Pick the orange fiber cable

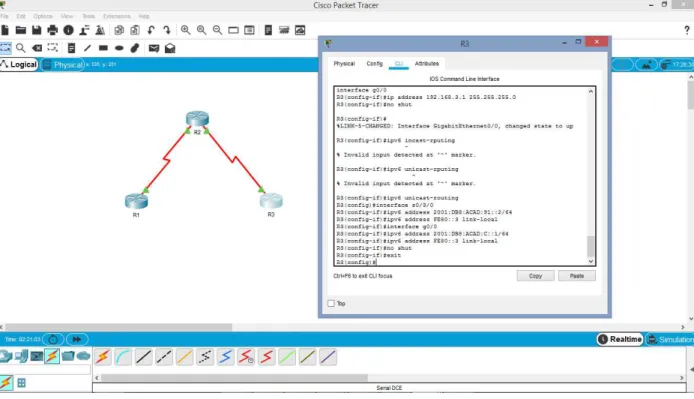184,356
